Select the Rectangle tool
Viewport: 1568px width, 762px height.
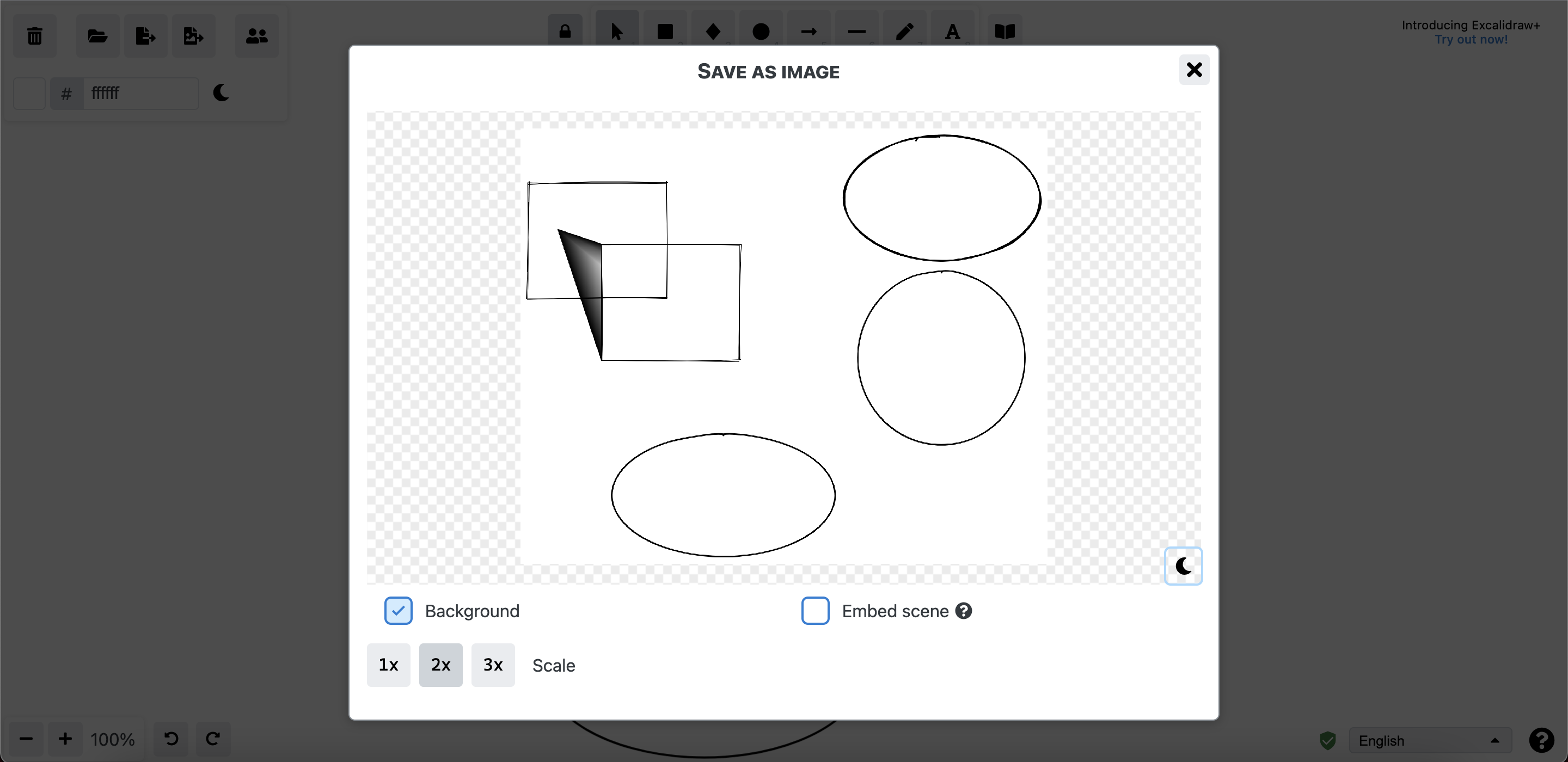(665, 32)
